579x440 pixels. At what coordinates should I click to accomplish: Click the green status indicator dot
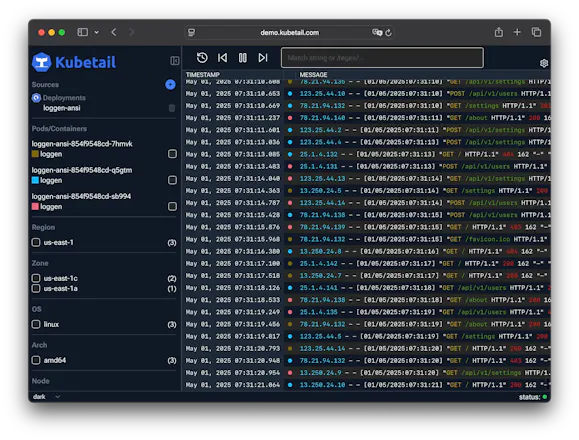(545, 397)
